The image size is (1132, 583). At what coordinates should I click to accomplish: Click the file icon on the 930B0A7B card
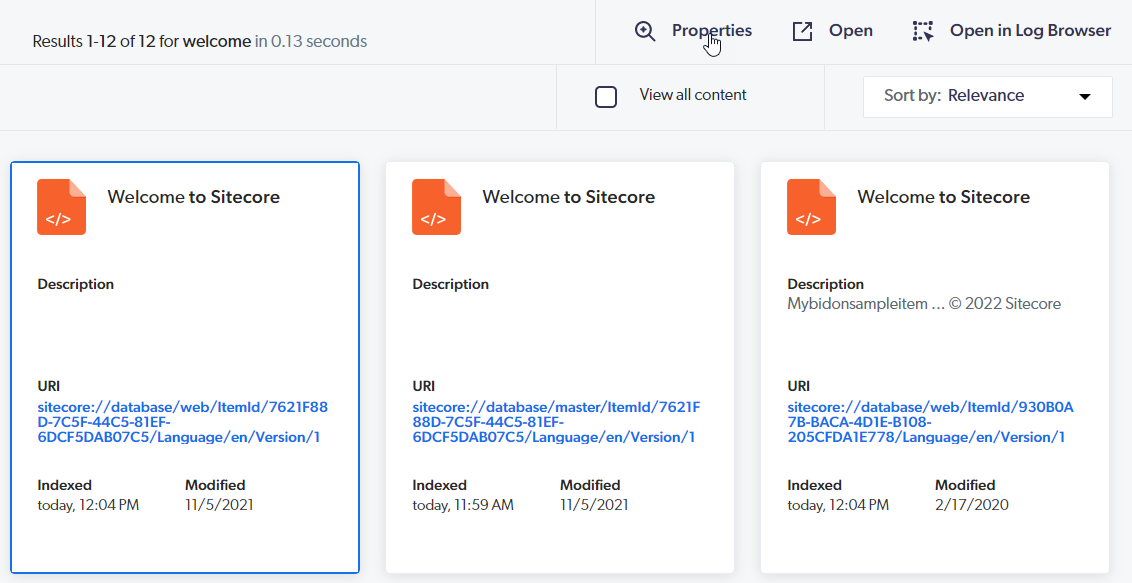[x=811, y=207]
